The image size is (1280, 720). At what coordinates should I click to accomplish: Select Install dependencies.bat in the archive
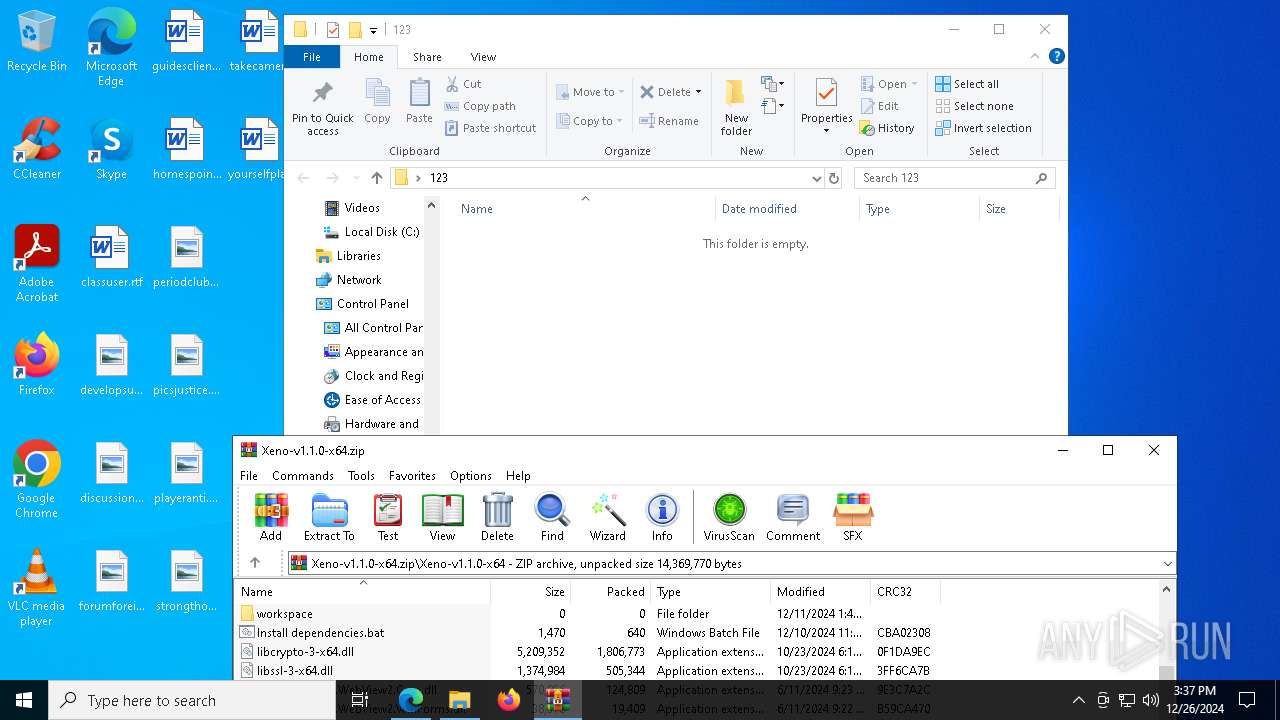coord(312,633)
